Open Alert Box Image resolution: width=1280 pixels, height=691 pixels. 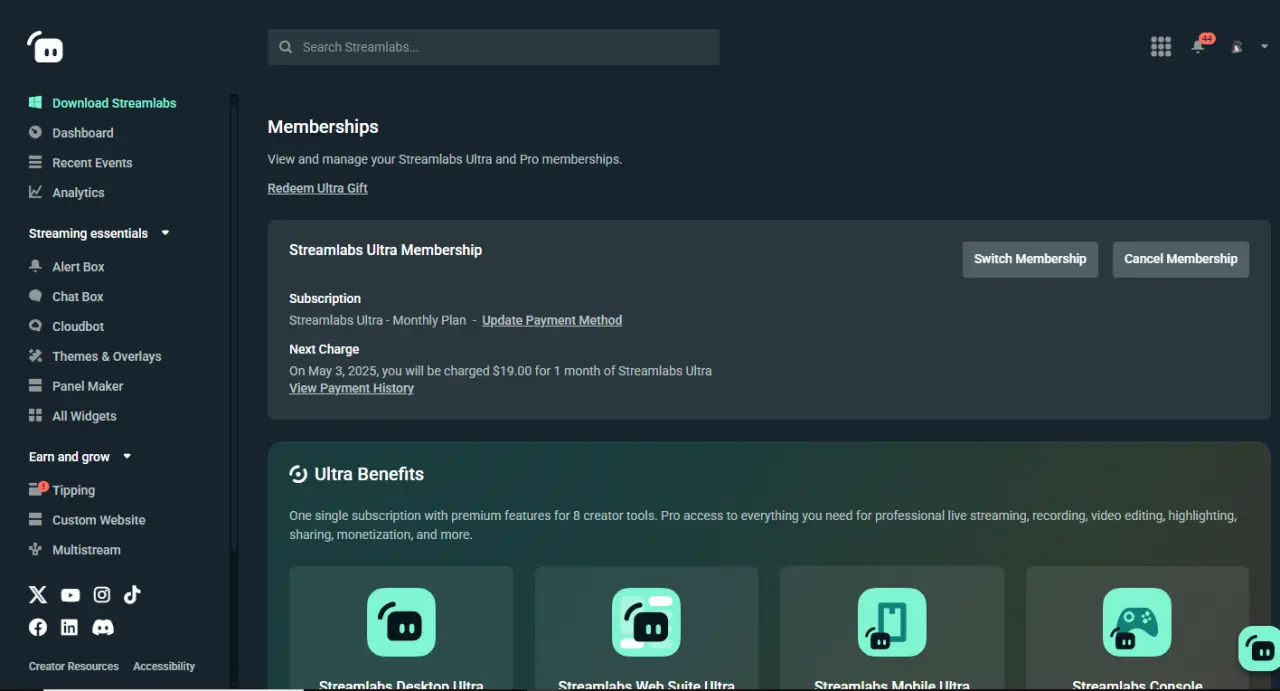(x=78, y=267)
